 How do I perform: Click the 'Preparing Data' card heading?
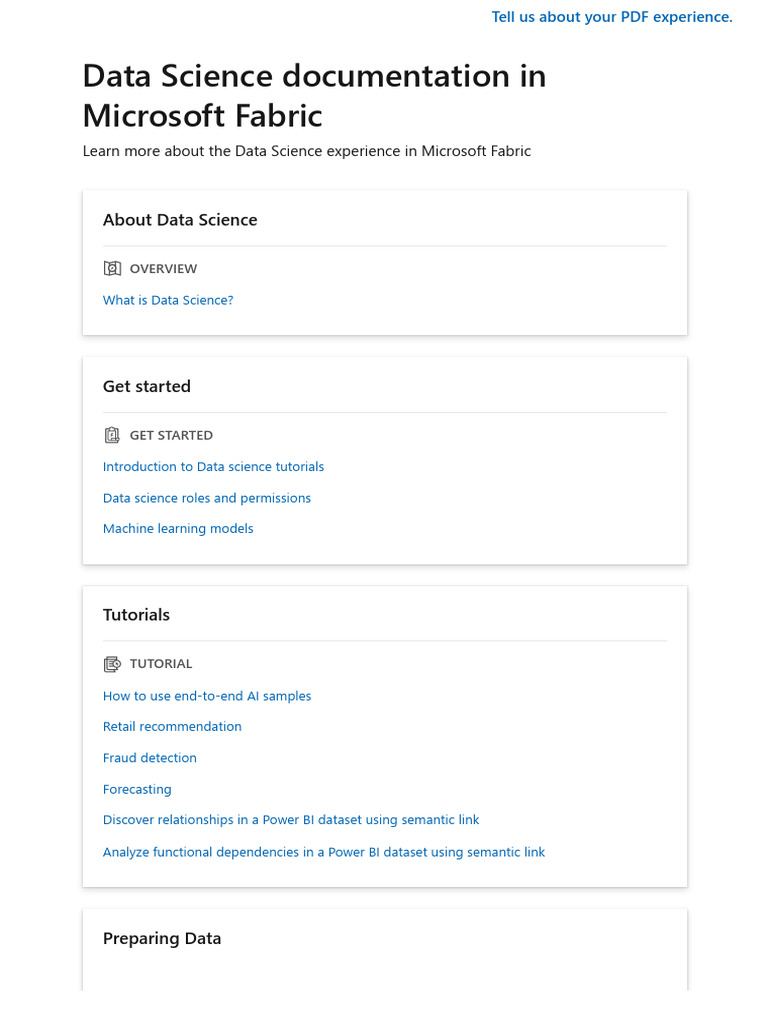[x=162, y=939]
